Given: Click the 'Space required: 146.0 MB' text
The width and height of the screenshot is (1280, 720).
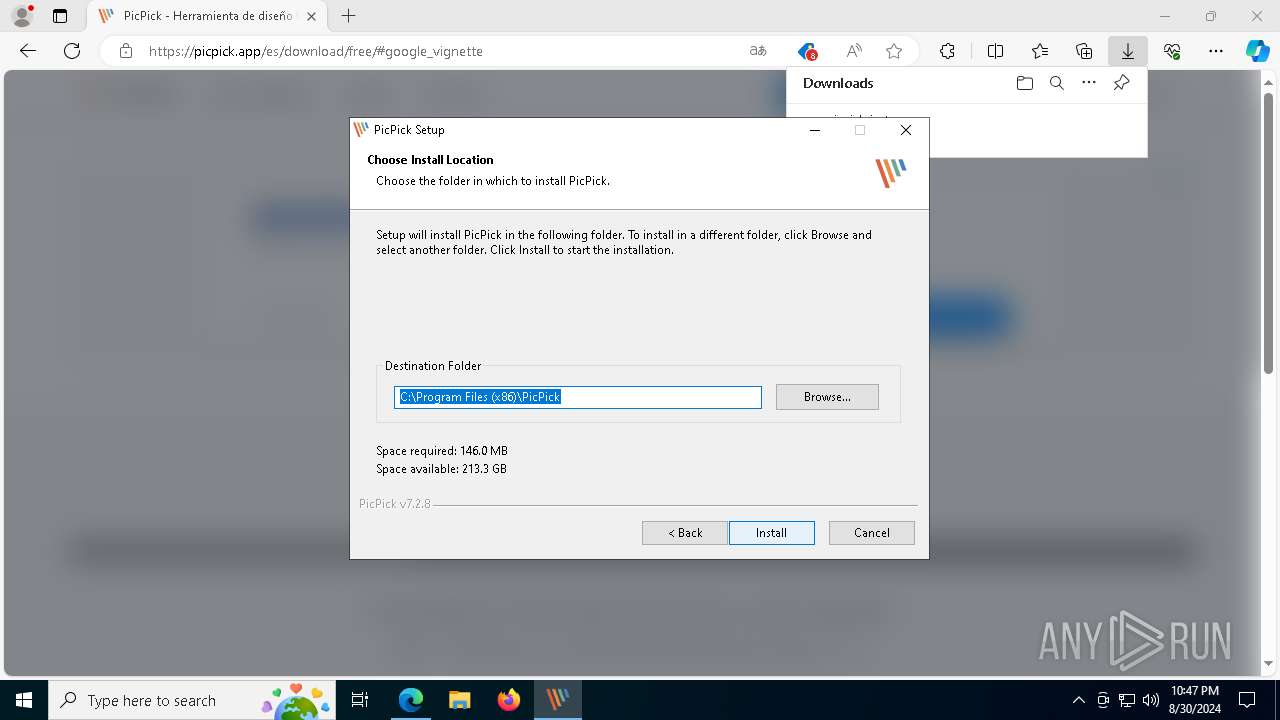Looking at the screenshot, I should click(442, 451).
